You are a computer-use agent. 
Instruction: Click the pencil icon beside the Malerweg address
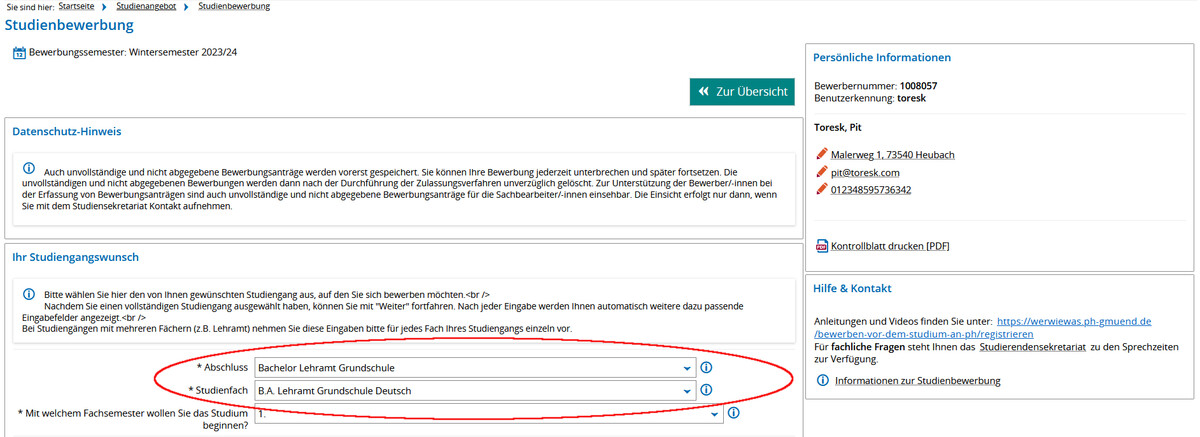pos(821,154)
